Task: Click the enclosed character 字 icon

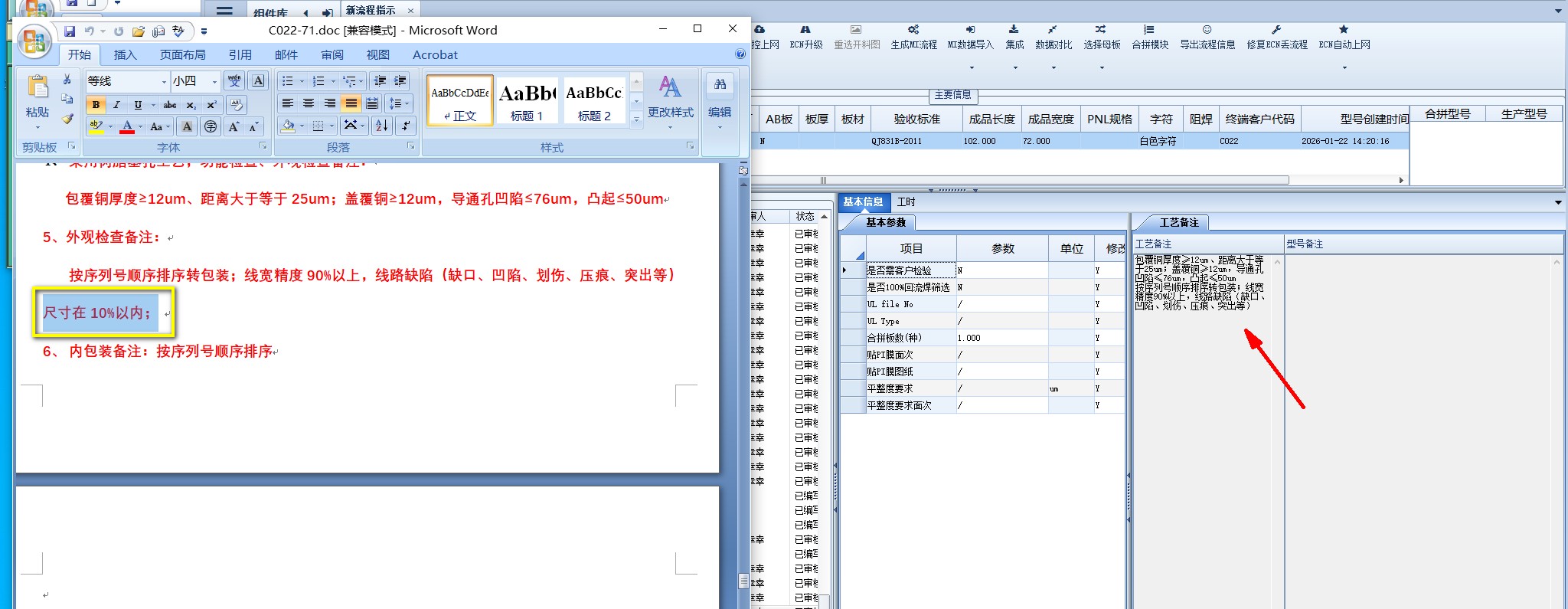Action: 211,126
